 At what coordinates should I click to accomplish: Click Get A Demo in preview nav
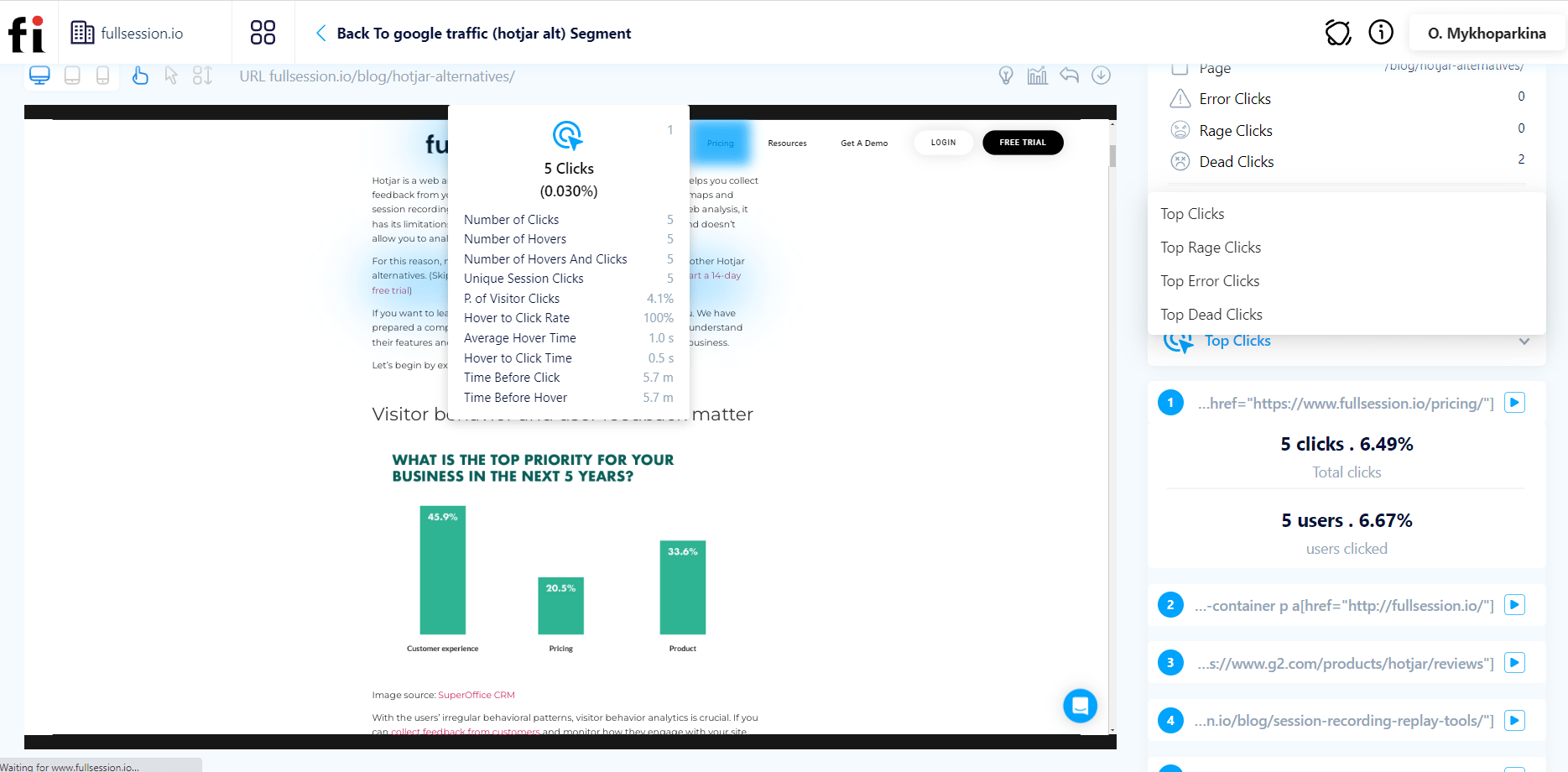(864, 143)
